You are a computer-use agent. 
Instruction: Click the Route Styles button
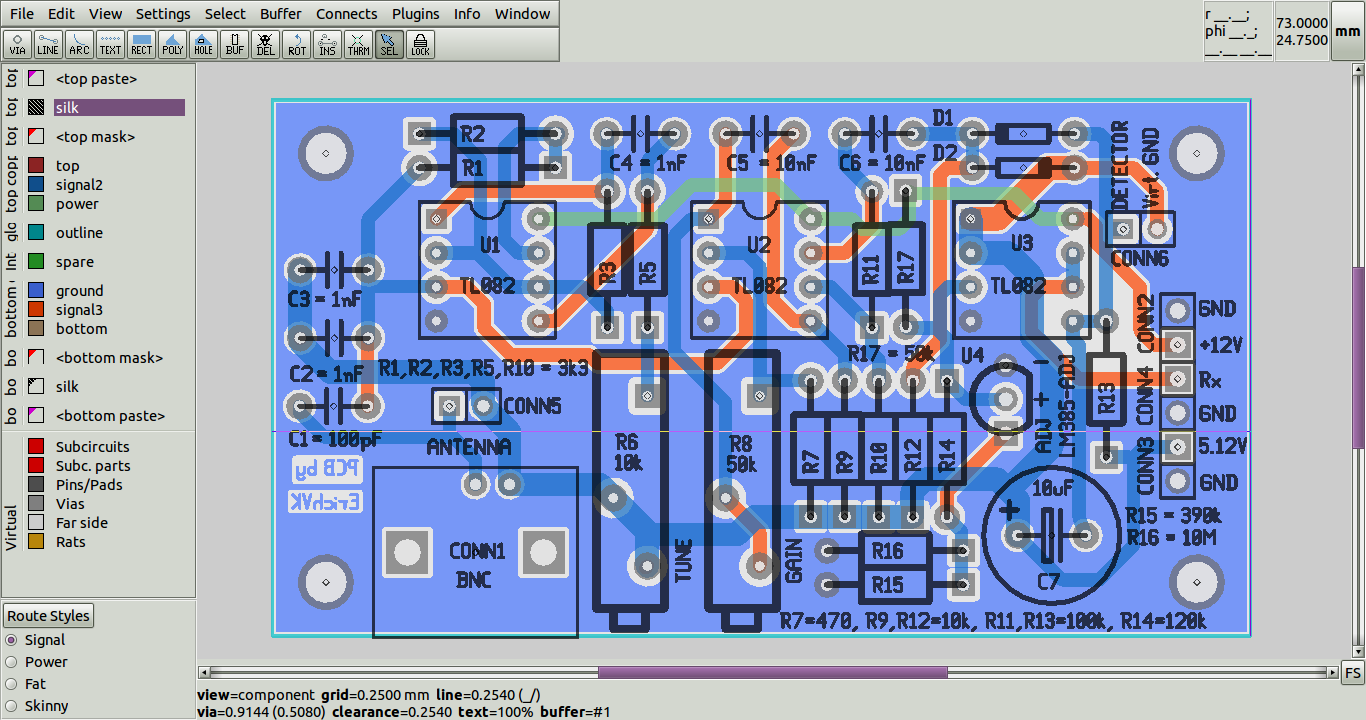coord(48,616)
